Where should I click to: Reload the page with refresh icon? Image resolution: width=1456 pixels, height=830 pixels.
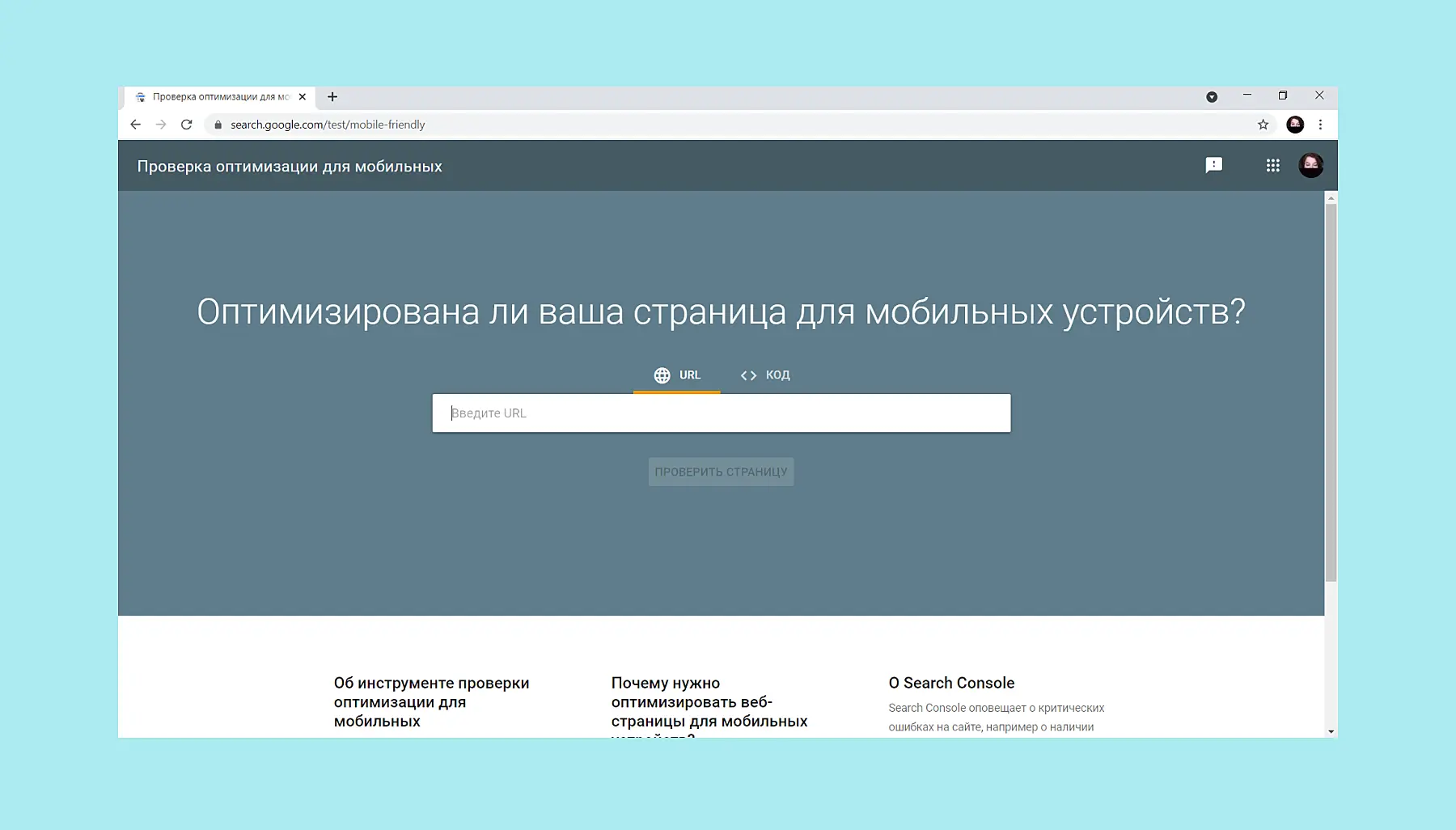point(187,125)
